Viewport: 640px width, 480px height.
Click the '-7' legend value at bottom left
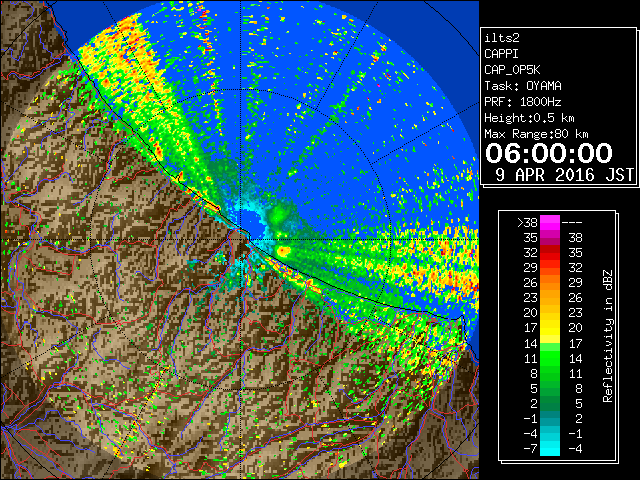[x=530, y=449]
